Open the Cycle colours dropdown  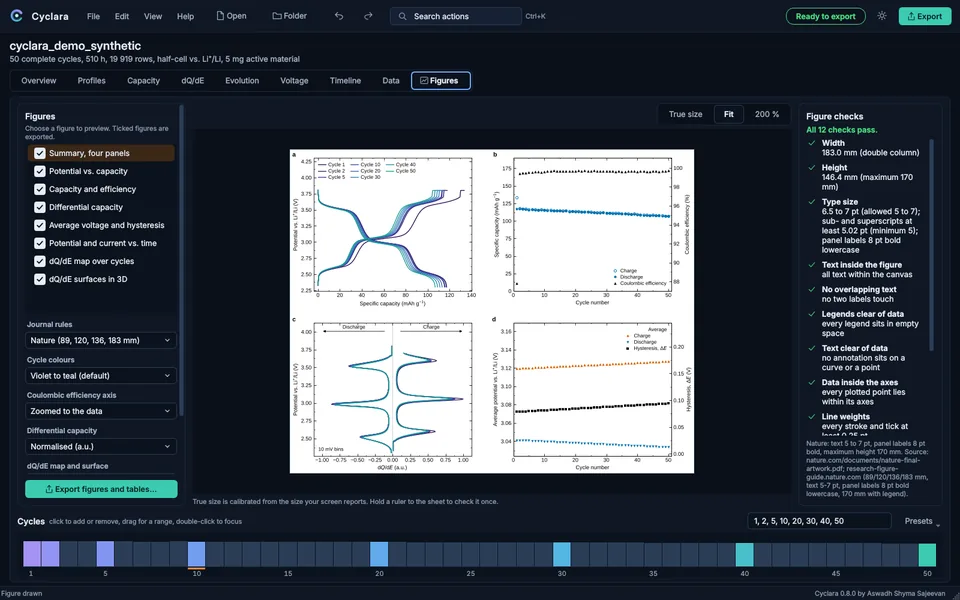[101, 376]
